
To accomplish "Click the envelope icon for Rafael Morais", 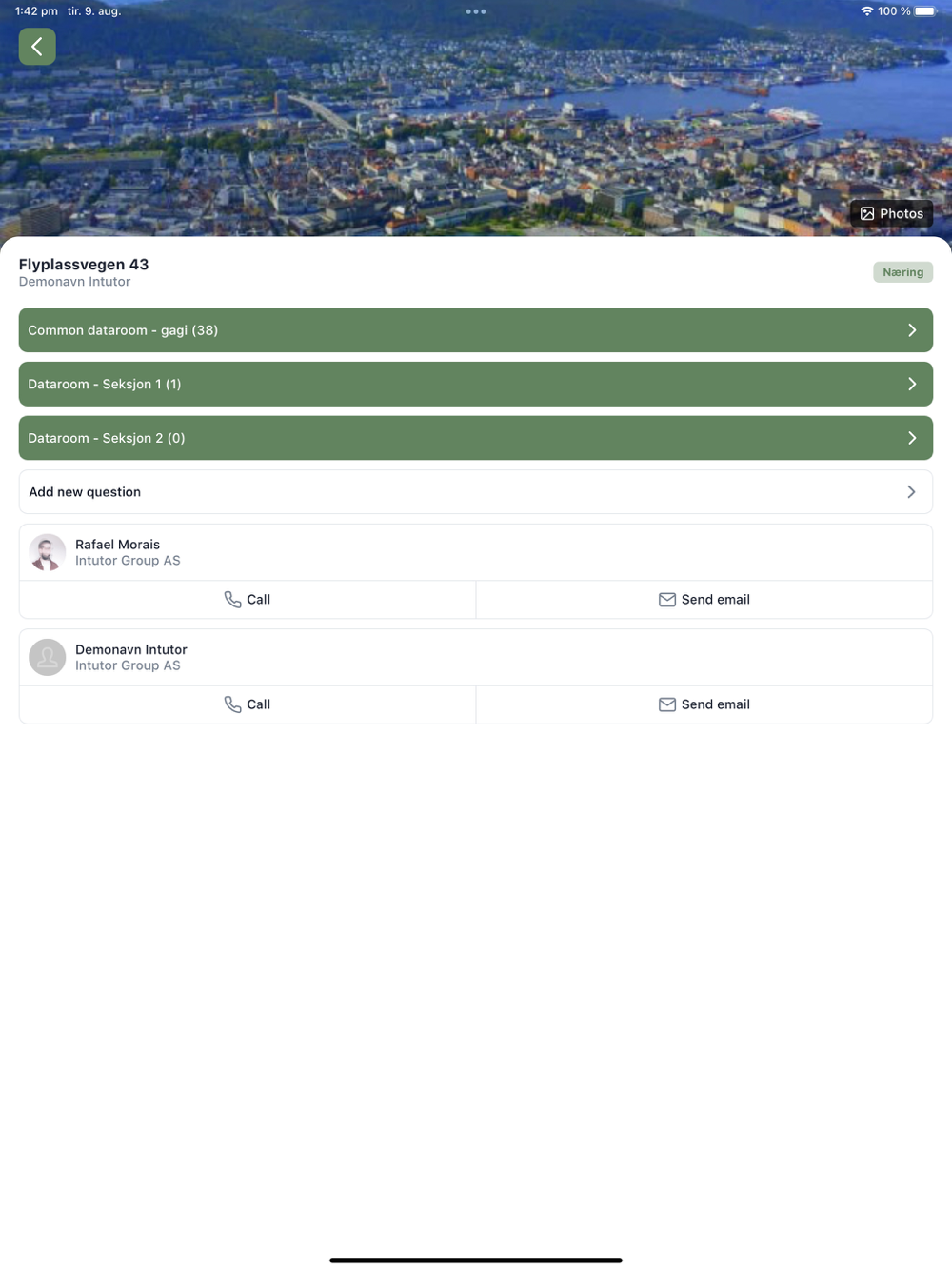I will (x=667, y=600).
